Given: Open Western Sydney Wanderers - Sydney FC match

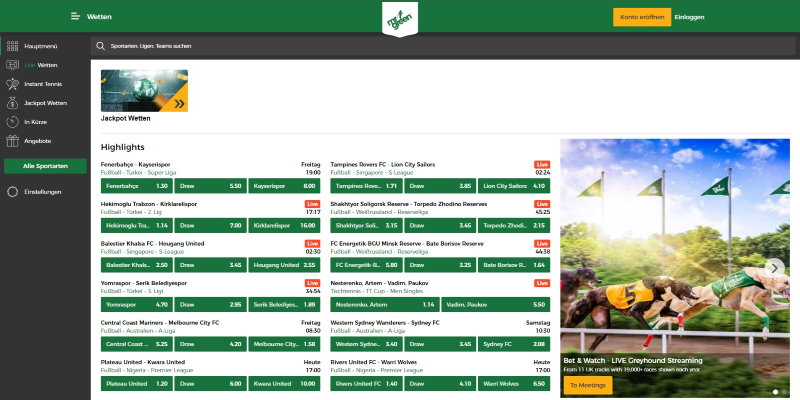Looking at the screenshot, I should (385, 323).
